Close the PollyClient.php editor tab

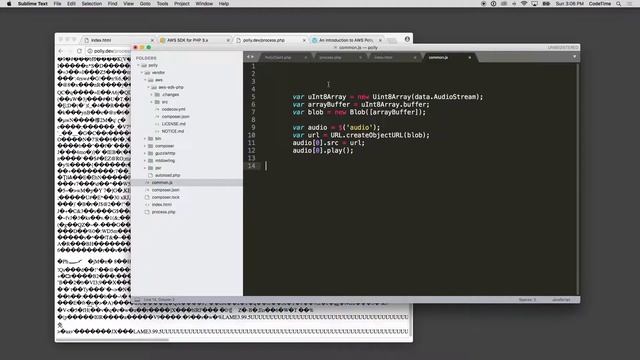306,58
